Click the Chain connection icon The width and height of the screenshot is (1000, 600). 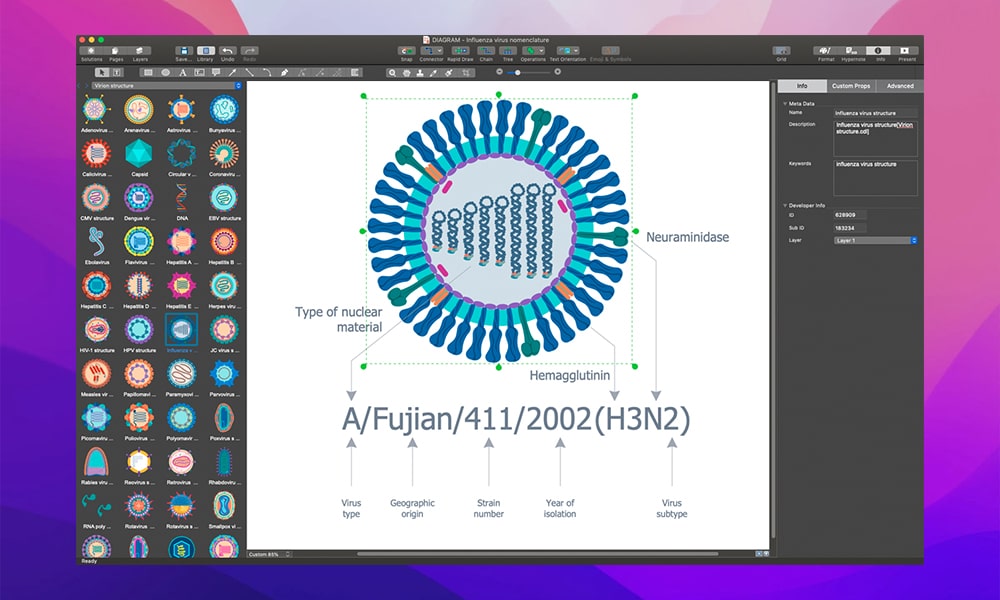[x=486, y=50]
